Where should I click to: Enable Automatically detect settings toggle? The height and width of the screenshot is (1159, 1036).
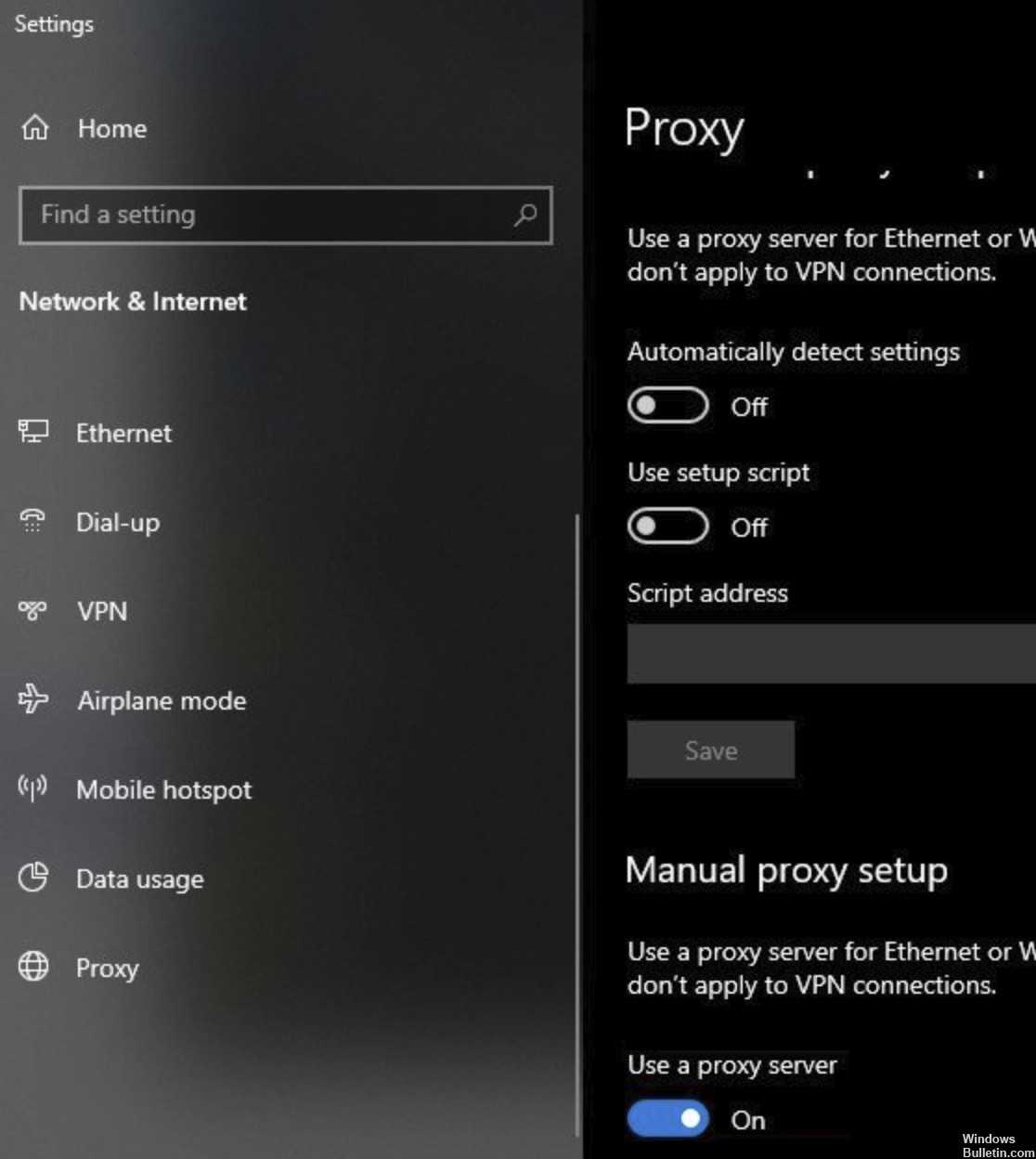(x=667, y=406)
